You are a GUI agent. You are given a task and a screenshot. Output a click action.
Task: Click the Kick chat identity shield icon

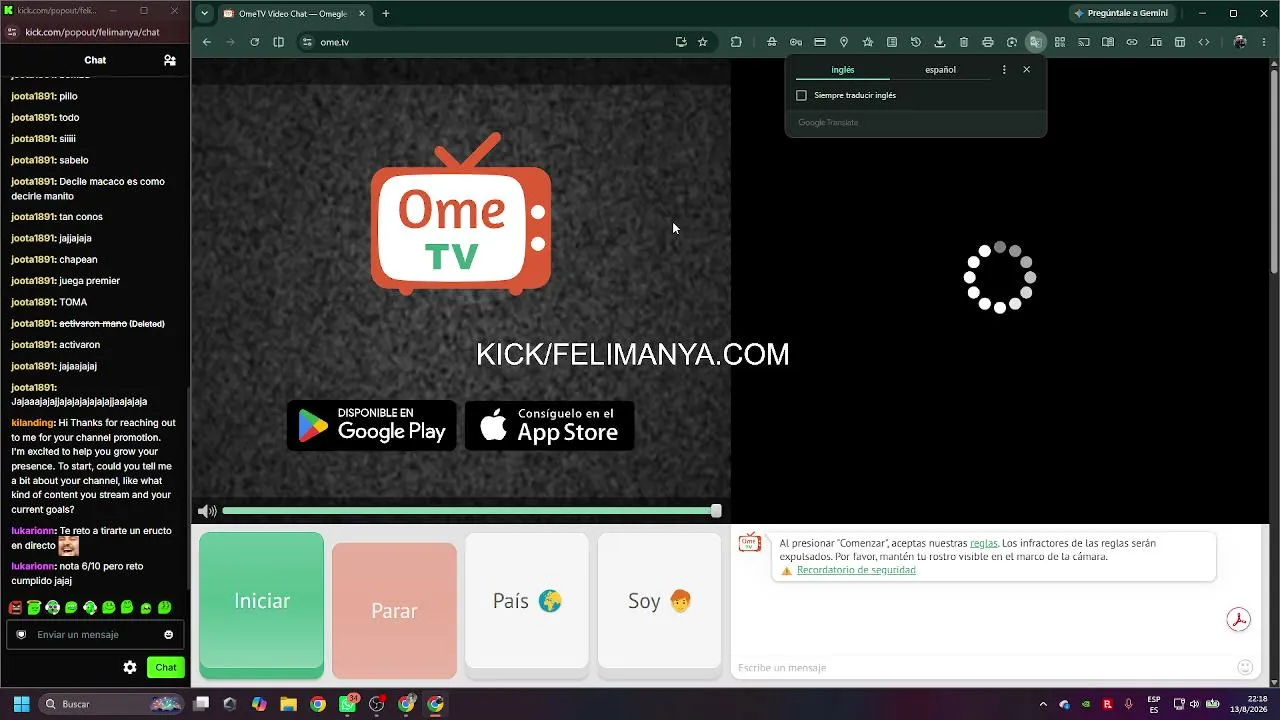pos(21,635)
